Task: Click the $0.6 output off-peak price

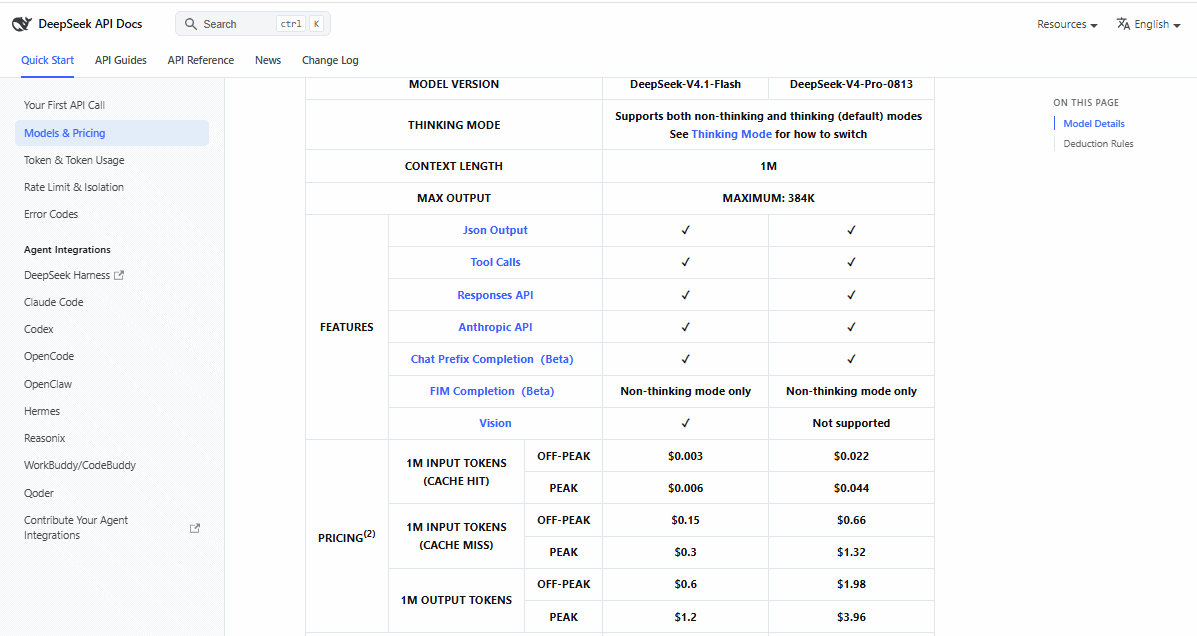Action: 685,584
